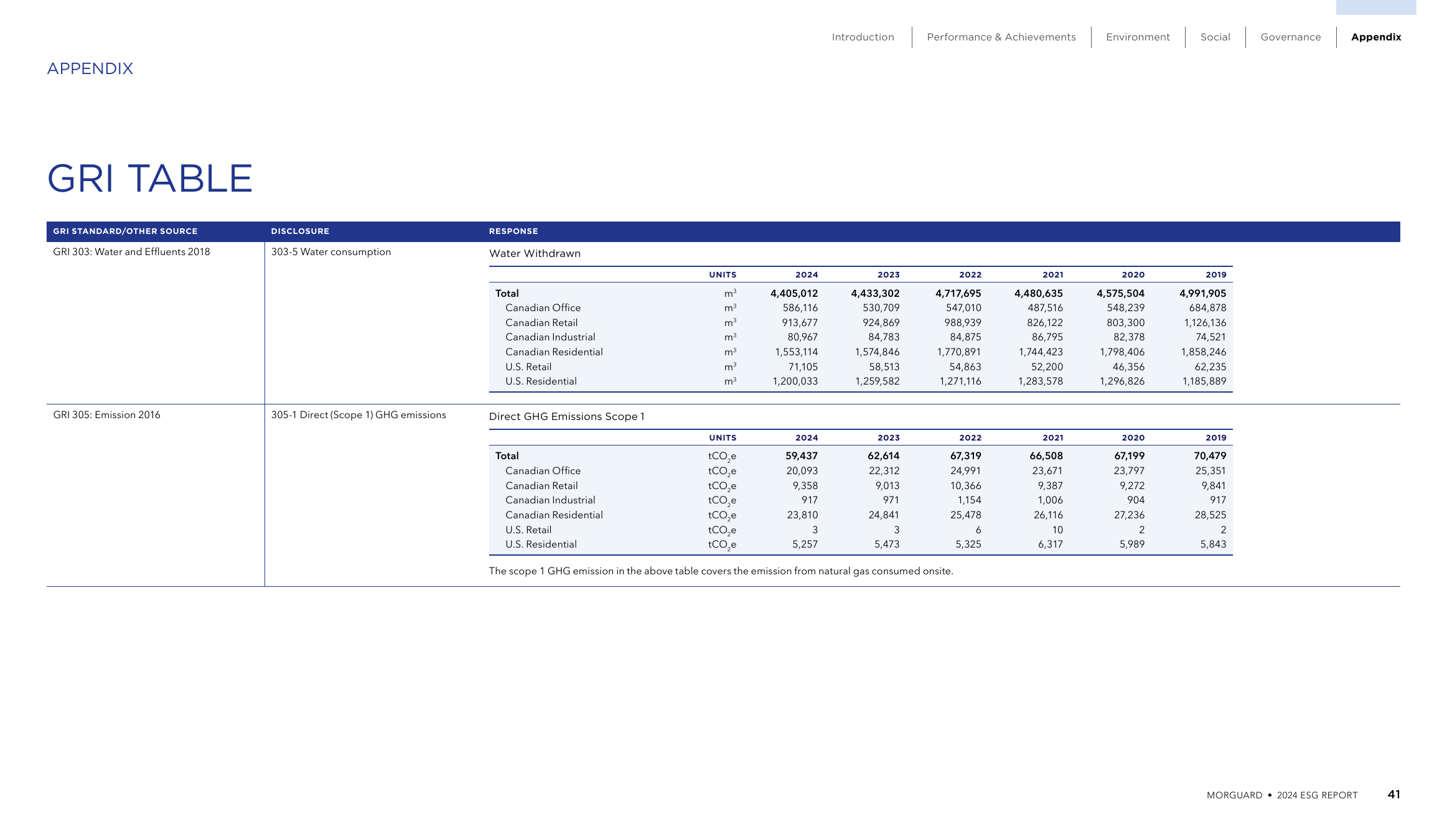1447x840 pixels.
Task: Open the Introduction section tab
Action: tap(863, 37)
